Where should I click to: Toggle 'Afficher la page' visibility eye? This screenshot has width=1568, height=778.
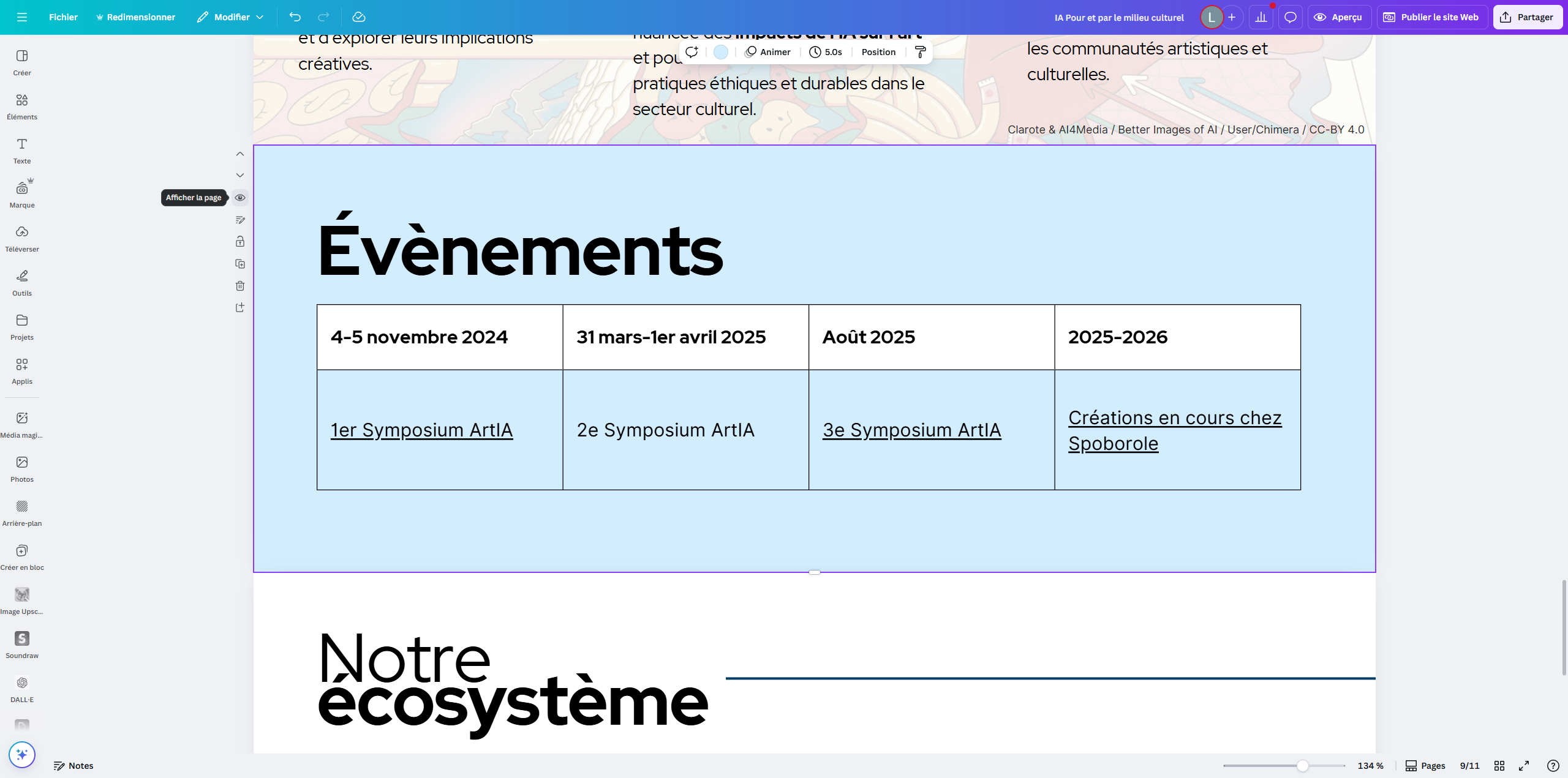[x=239, y=197]
